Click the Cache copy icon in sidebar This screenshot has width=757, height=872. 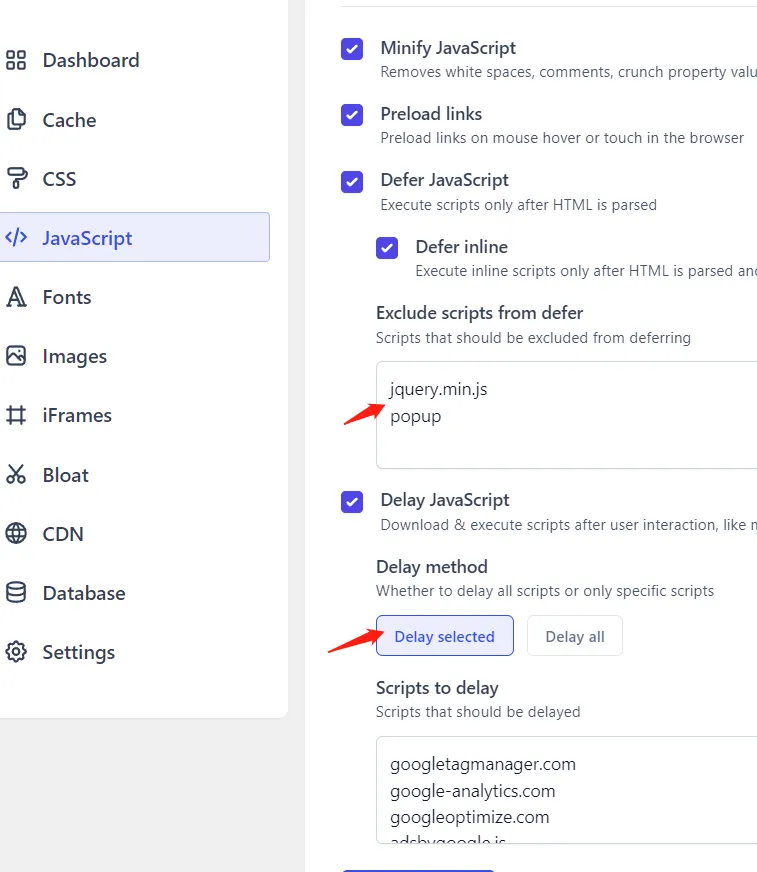[x=16, y=120]
